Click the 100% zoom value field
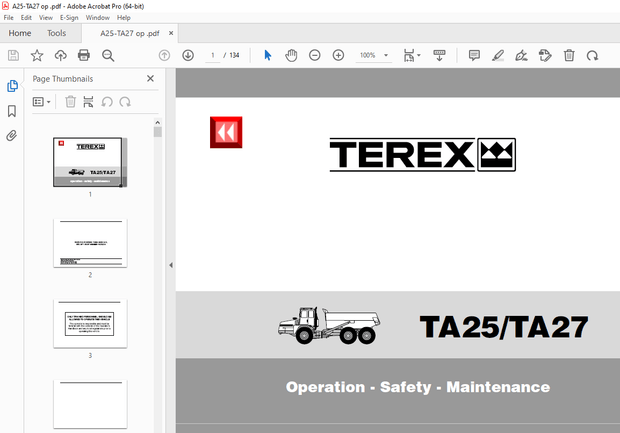This screenshot has width=620, height=433. [x=368, y=55]
